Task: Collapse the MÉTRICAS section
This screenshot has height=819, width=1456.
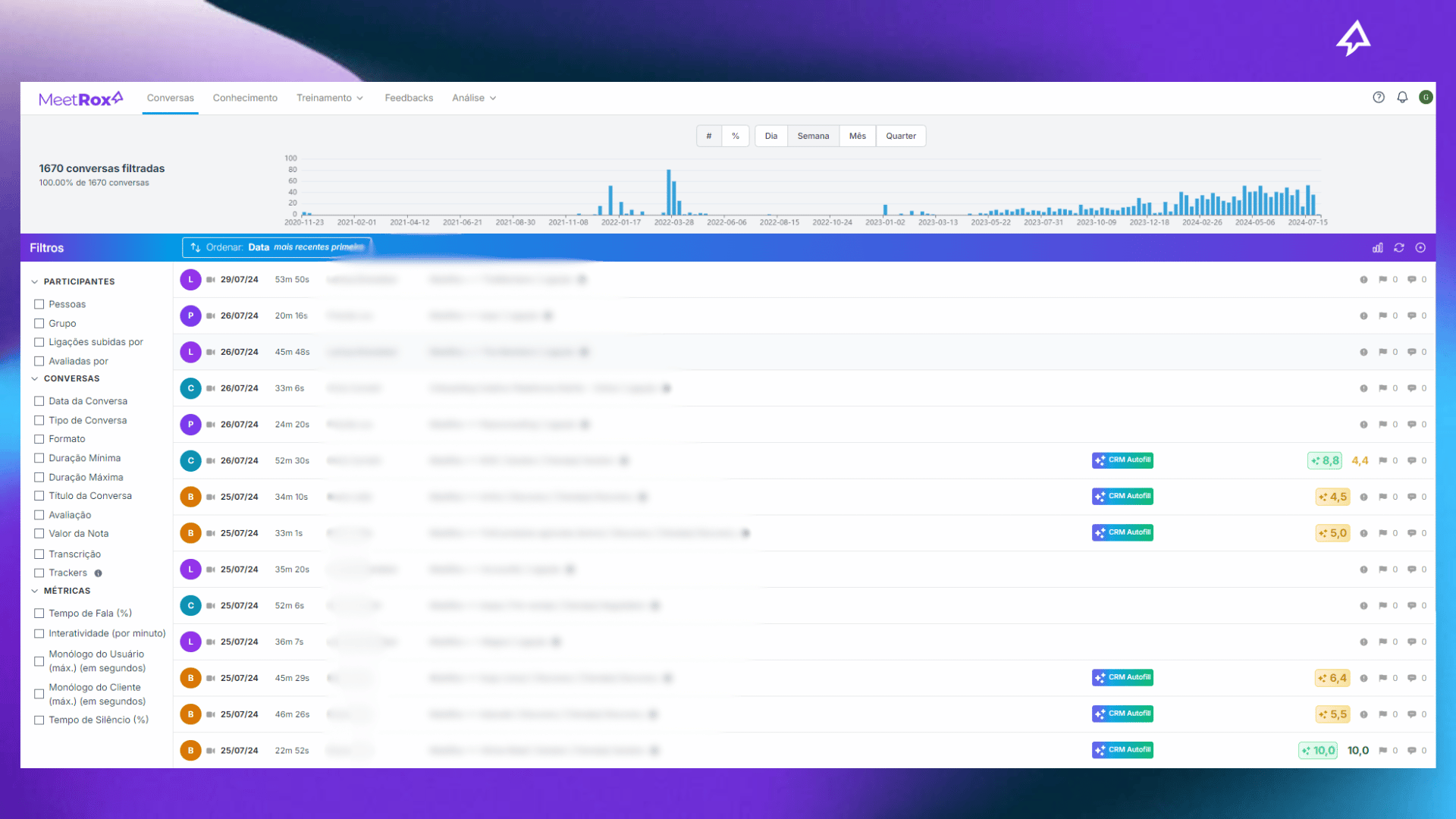Action: coord(35,591)
